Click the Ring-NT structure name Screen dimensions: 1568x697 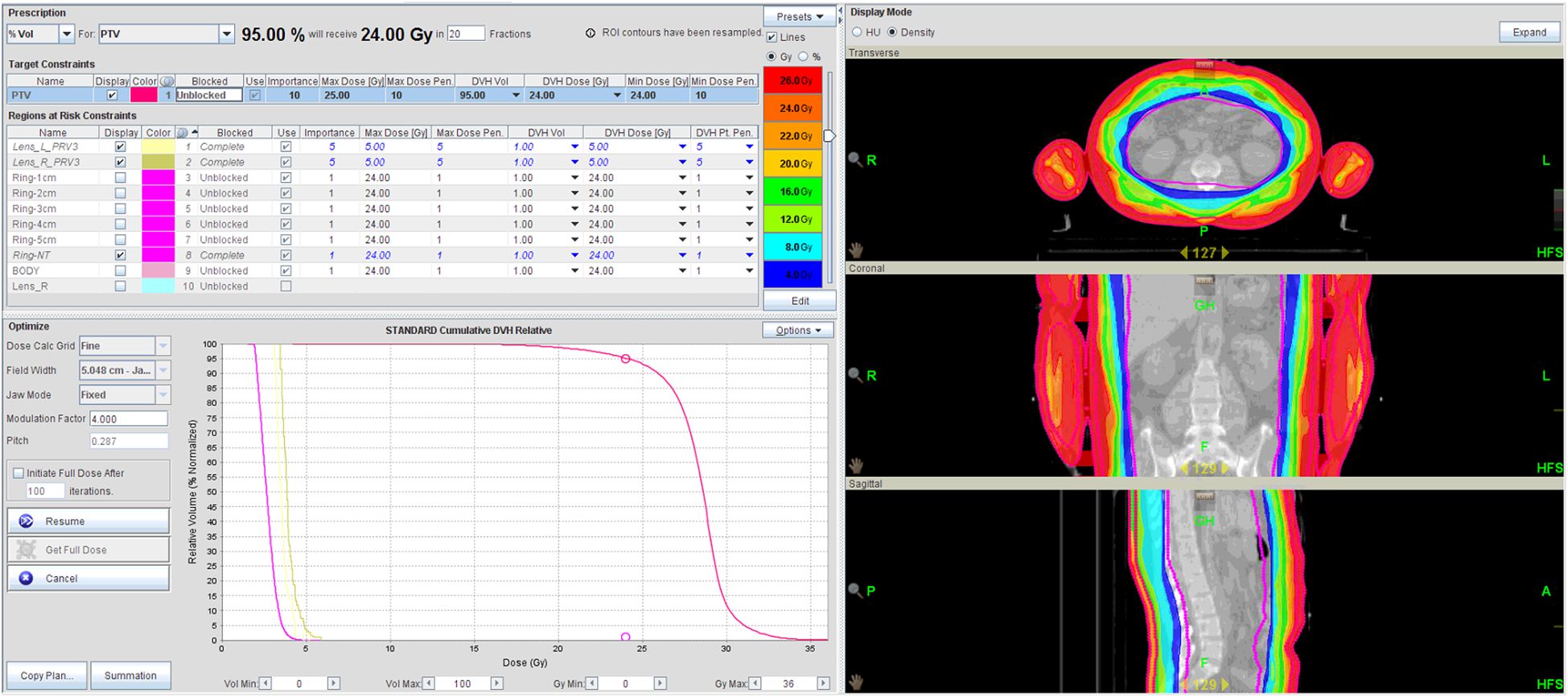[31, 255]
